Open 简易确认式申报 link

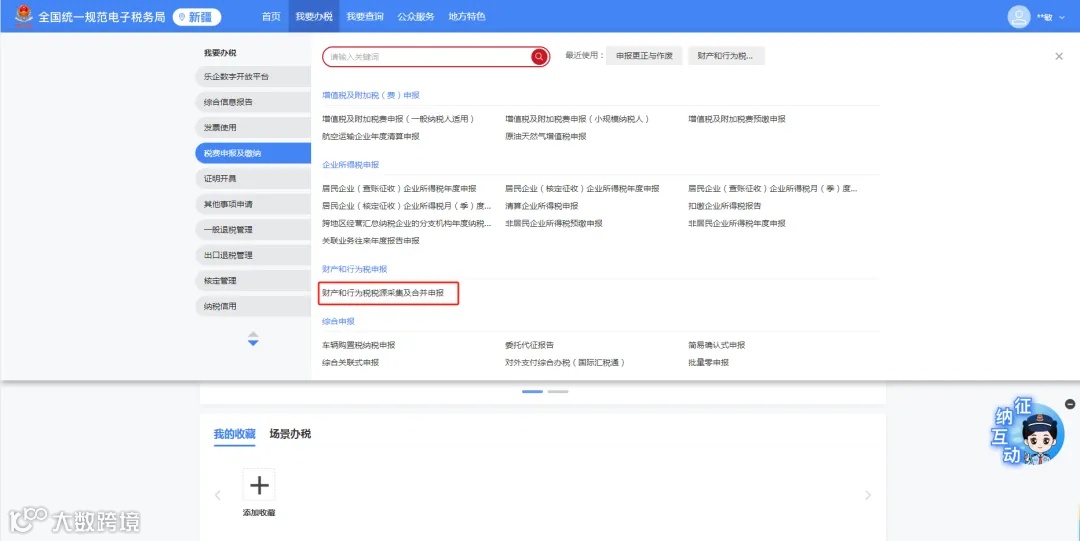pos(716,345)
